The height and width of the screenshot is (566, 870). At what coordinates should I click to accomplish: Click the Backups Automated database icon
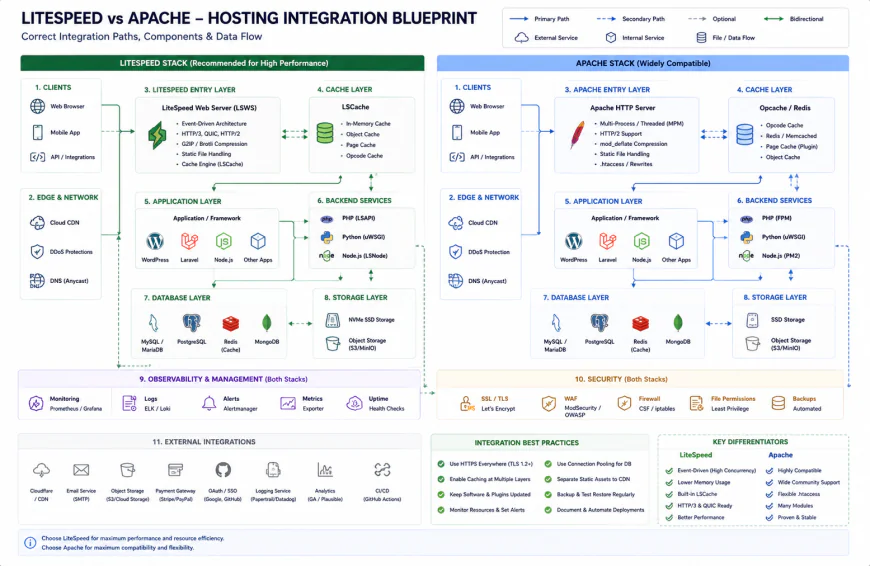(x=778, y=403)
